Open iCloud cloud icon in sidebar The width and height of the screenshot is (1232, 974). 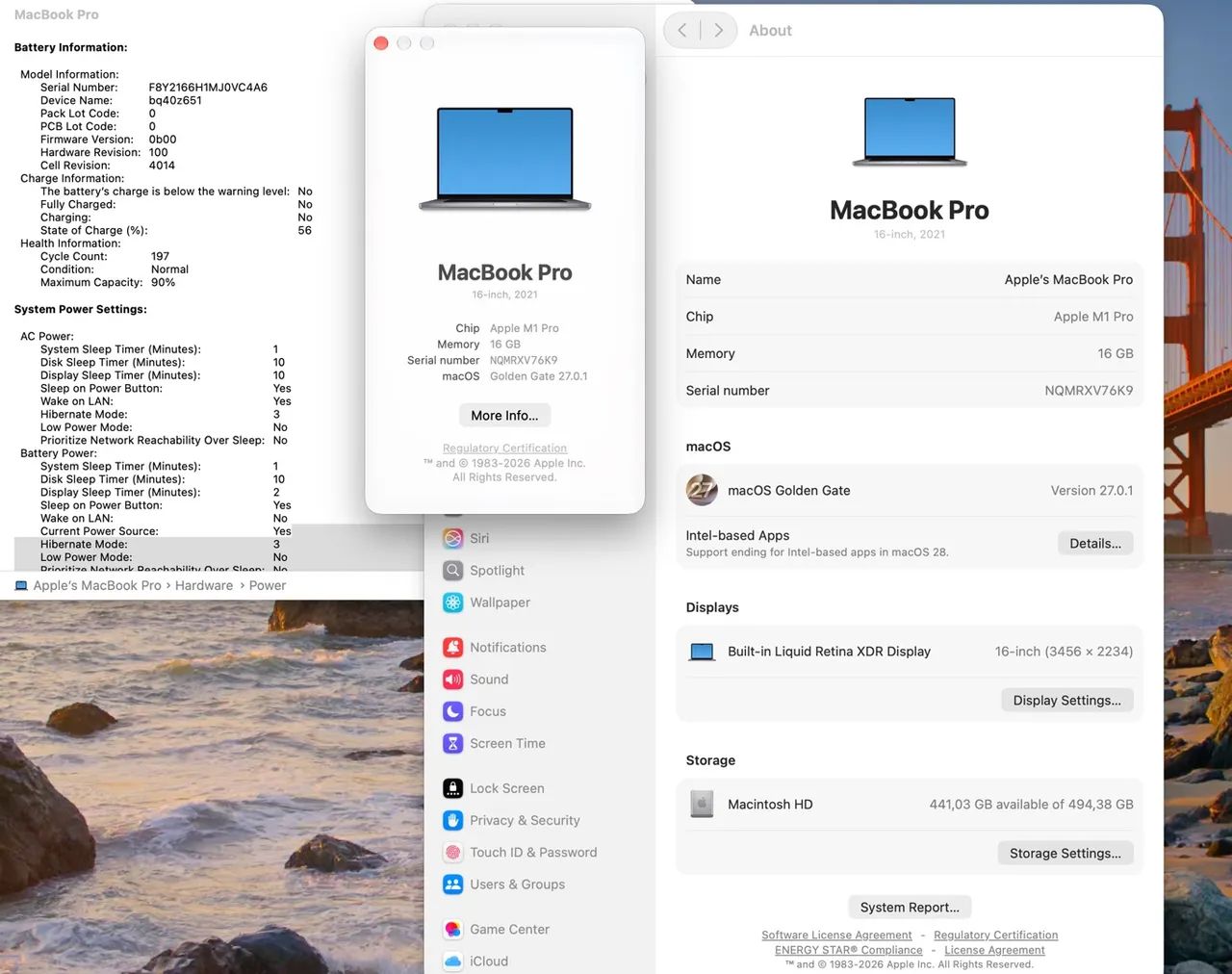[452, 961]
